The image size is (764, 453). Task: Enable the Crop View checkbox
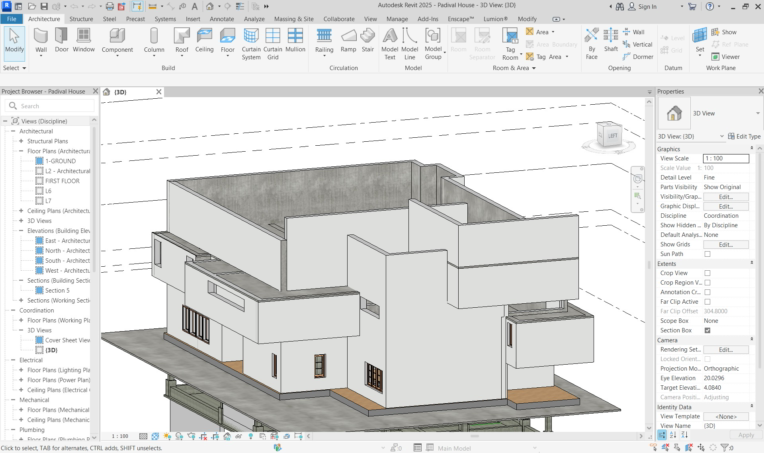(x=707, y=273)
